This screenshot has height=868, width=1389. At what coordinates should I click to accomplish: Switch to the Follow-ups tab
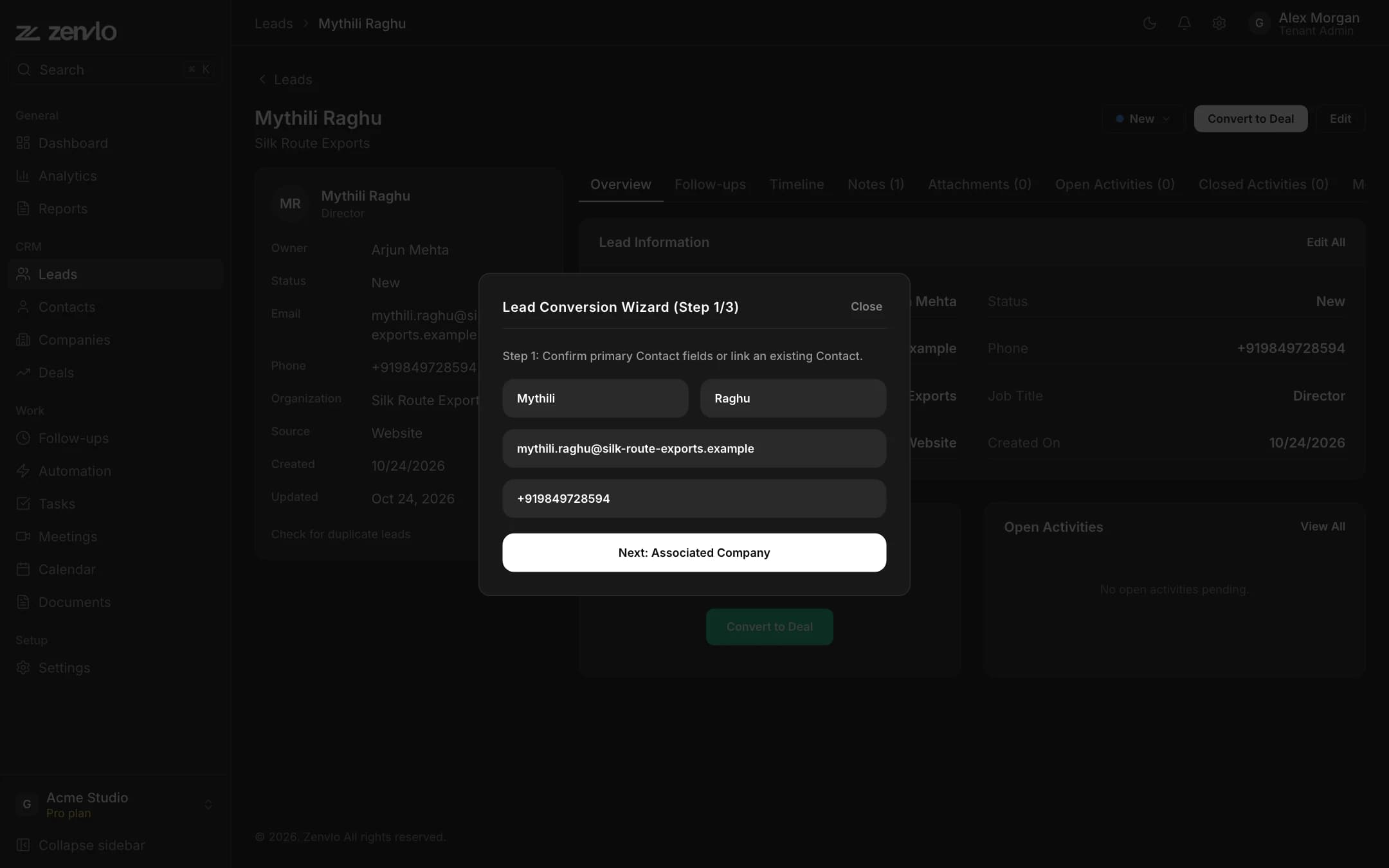click(x=710, y=185)
